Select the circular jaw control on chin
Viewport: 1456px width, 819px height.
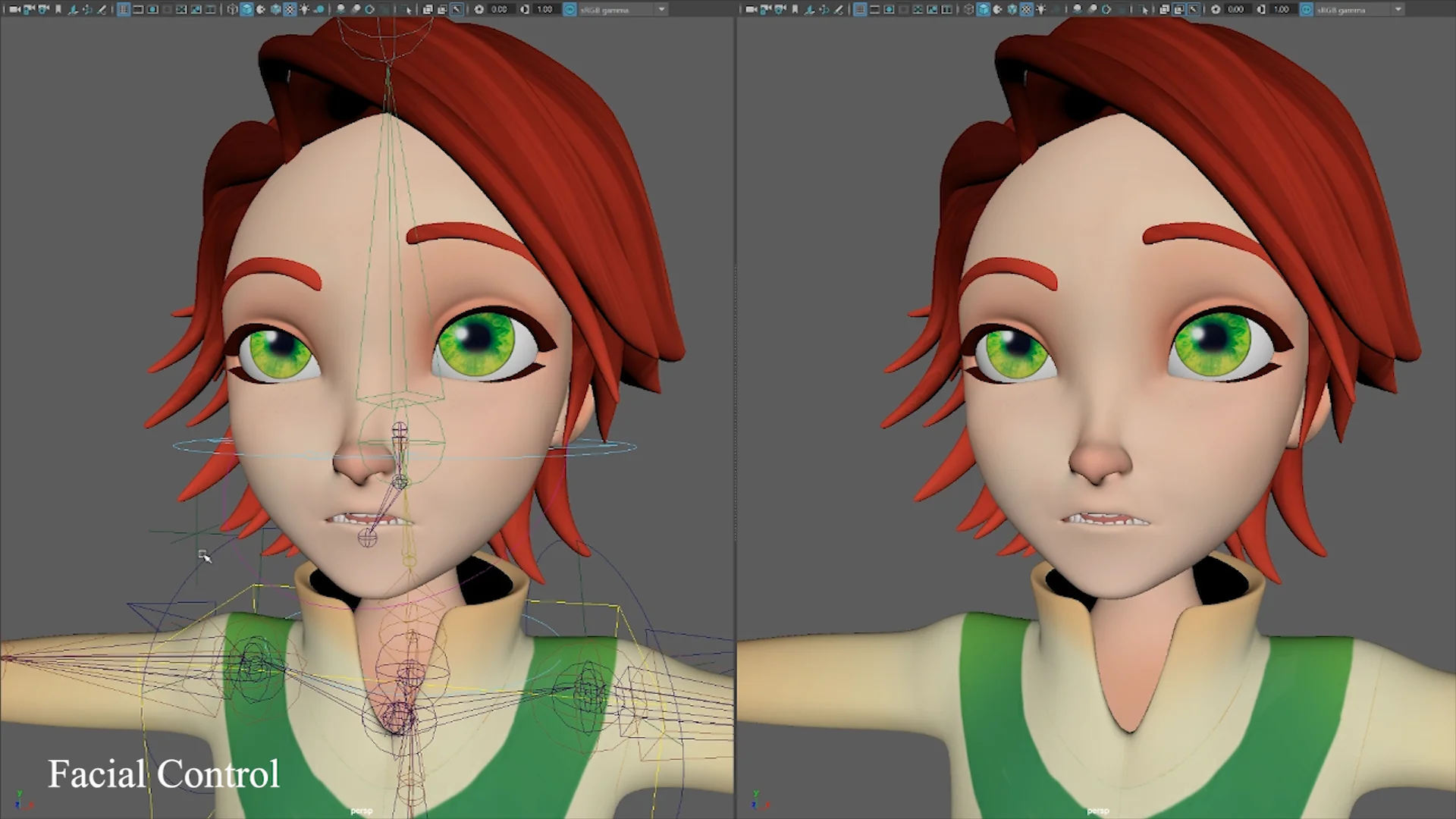tap(367, 538)
